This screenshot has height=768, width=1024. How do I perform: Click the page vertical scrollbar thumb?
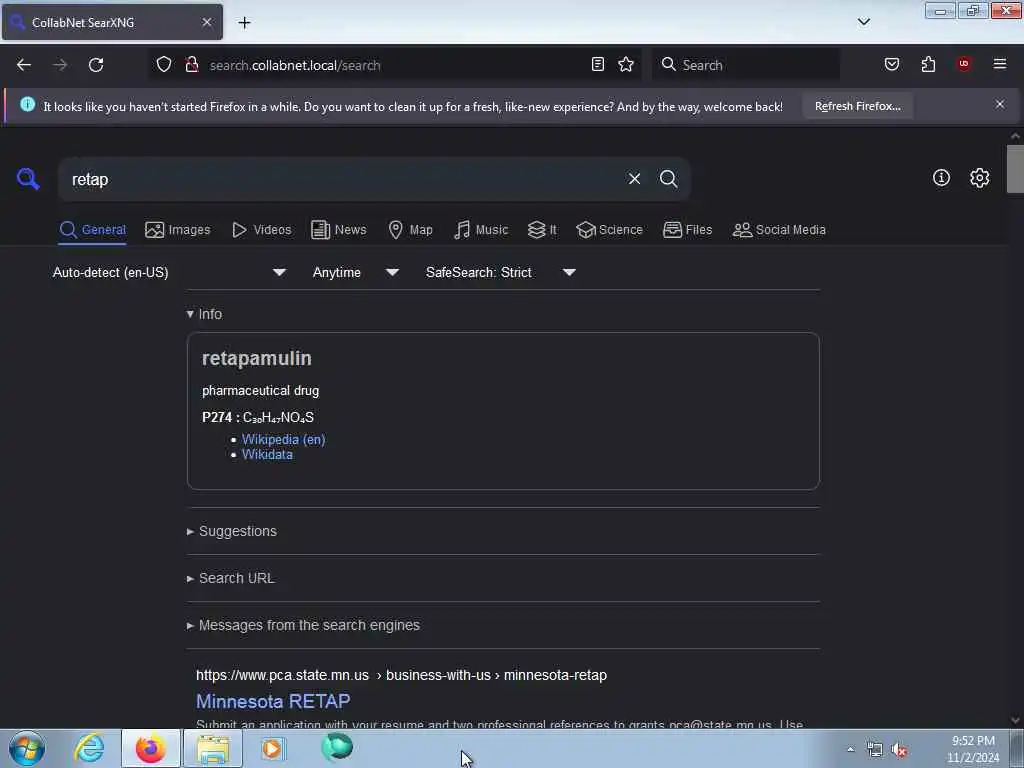click(x=1014, y=169)
